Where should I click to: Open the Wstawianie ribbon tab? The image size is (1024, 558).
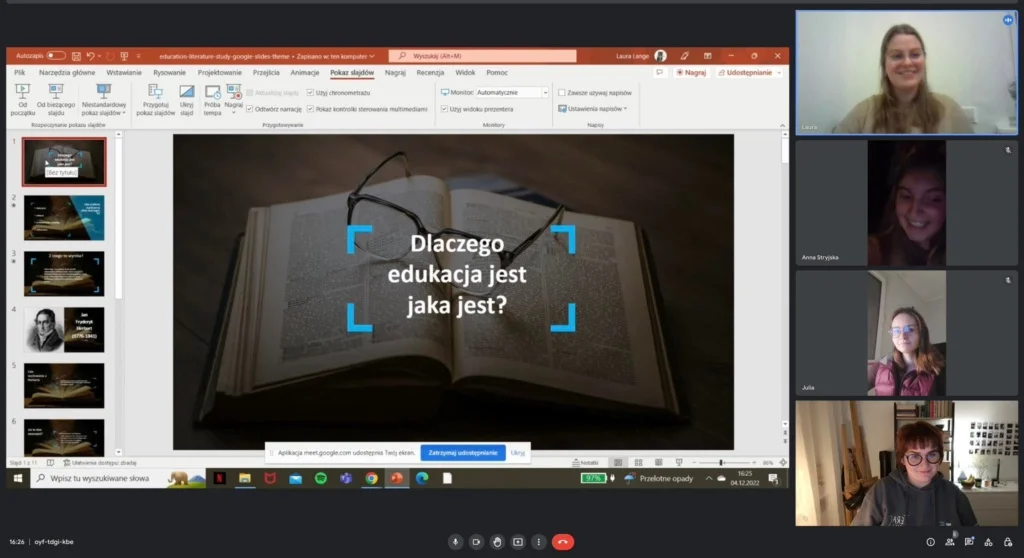(124, 73)
